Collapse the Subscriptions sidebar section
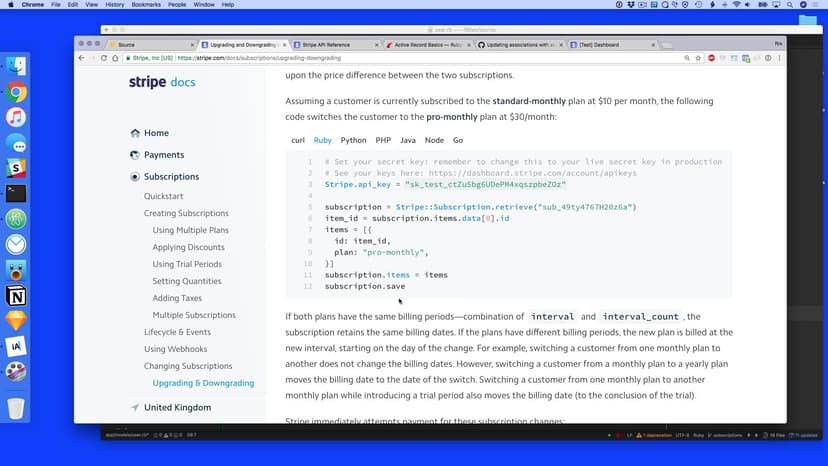This screenshot has height=466, width=828. 171,177
